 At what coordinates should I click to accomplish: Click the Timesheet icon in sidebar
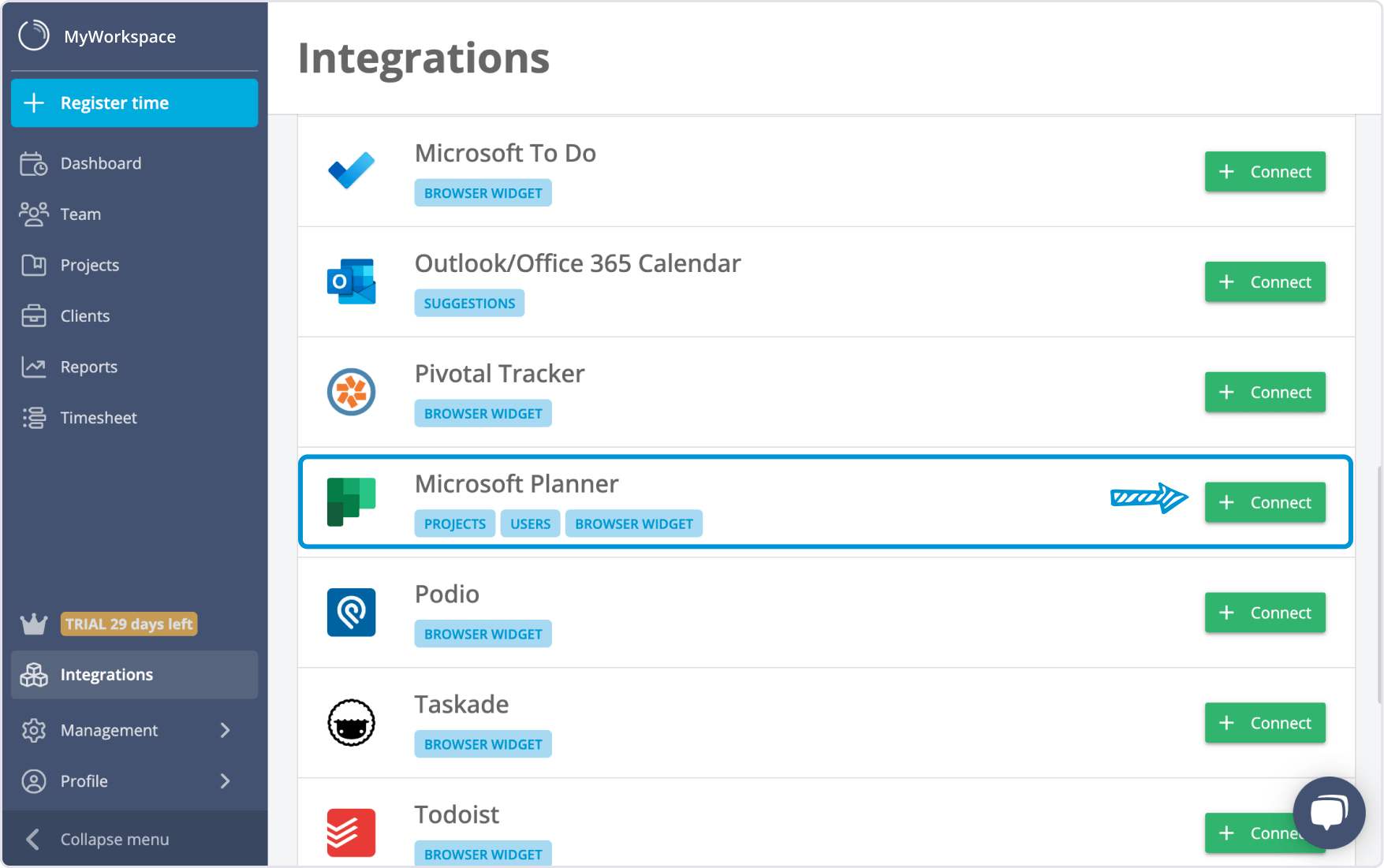tap(34, 417)
